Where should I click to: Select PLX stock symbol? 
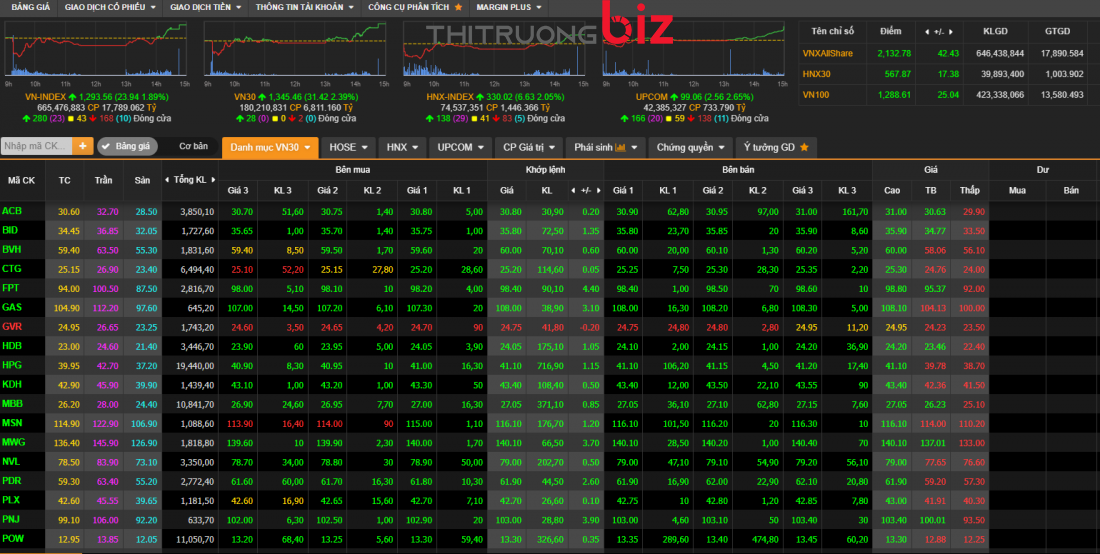(11, 500)
